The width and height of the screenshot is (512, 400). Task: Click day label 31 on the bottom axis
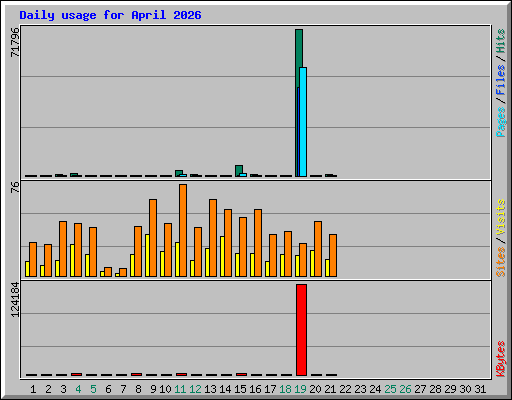tap(480, 389)
